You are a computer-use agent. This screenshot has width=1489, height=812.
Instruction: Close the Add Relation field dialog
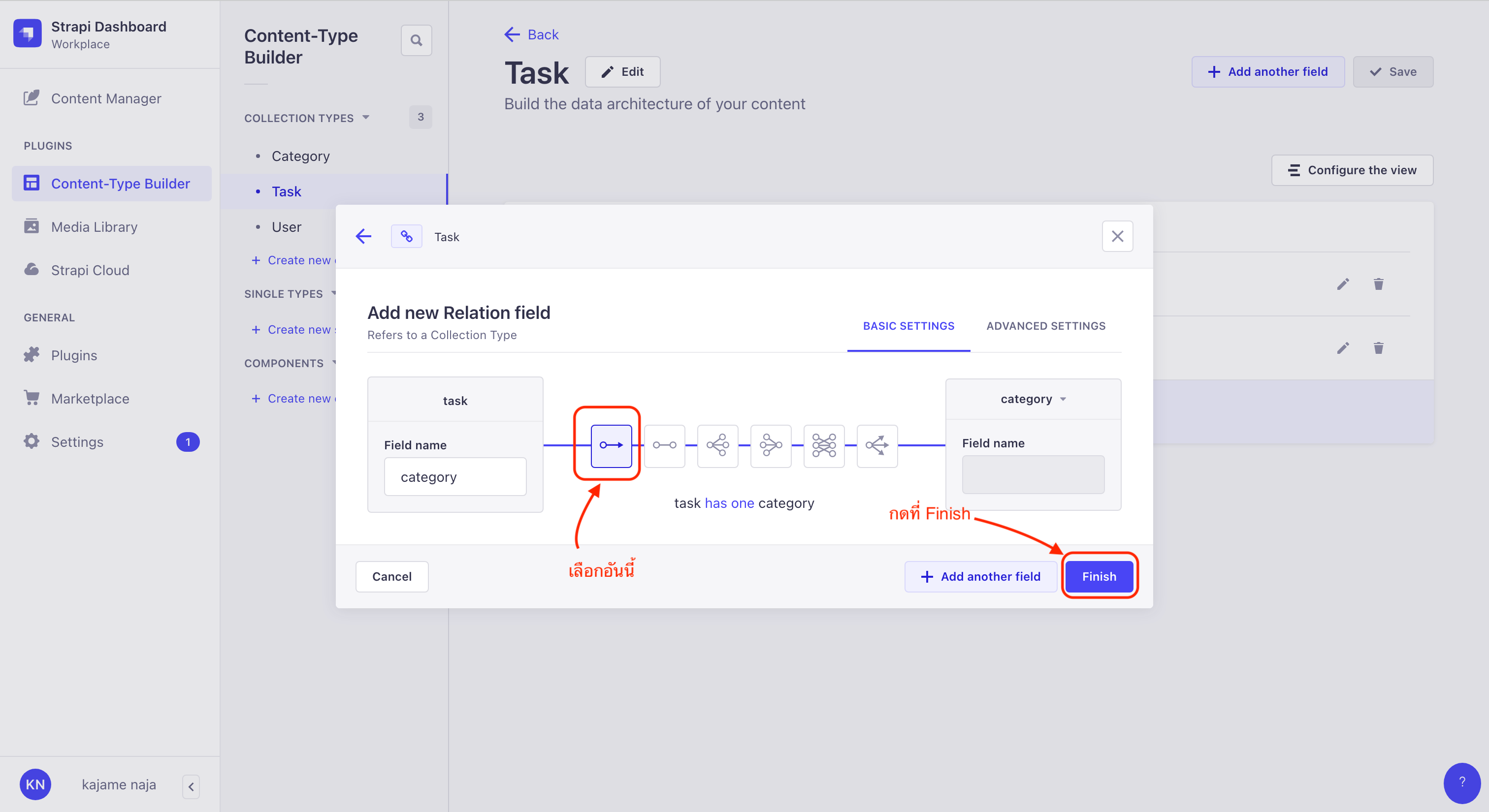click(x=1117, y=236)
